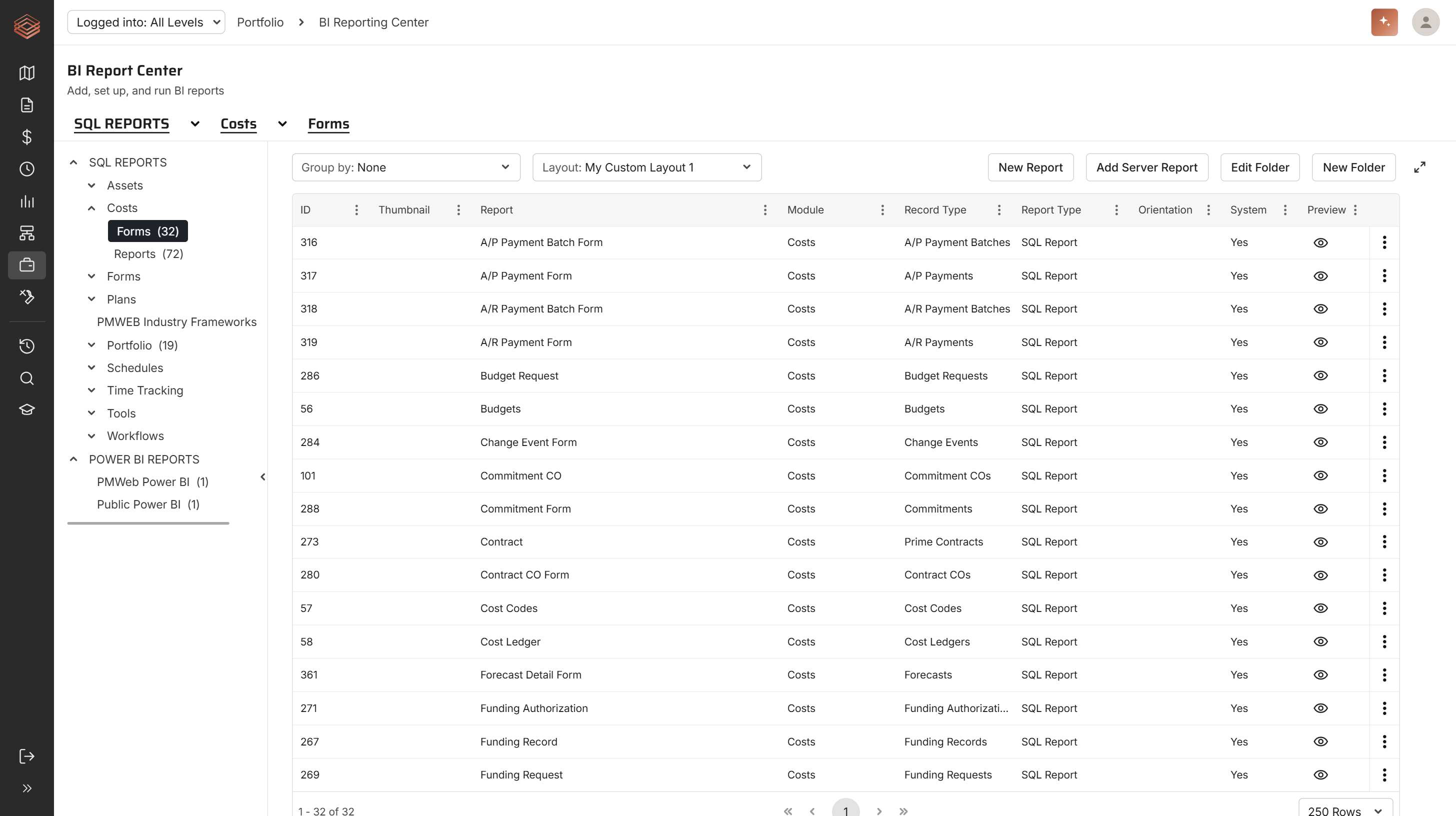Viewport: 1456px width, 816px height.
Task: Open the user profile avatar
Action: pos(1425,22)
